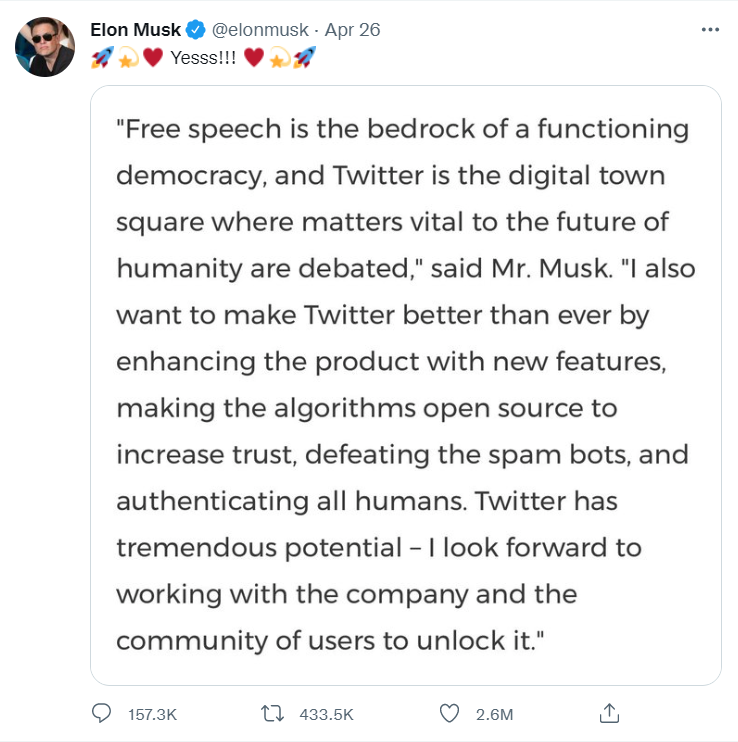Click the Yesss!!! tweet text
738x742 pixels.
pos(203,58)
